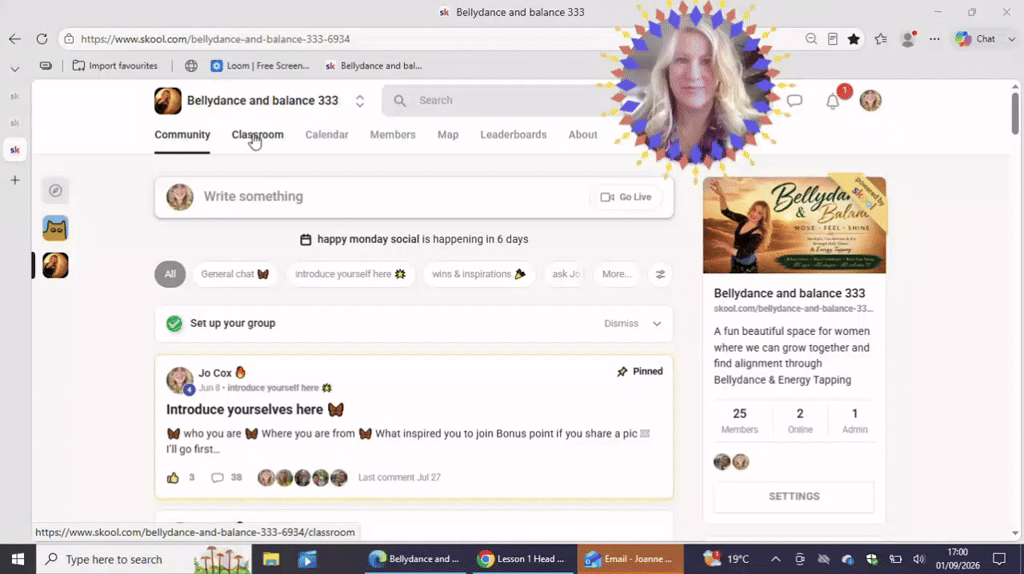The height and width of the screenshot is (574, 1024).
Task: Click the page vertical scrollbar
Action: (1015, 114)
